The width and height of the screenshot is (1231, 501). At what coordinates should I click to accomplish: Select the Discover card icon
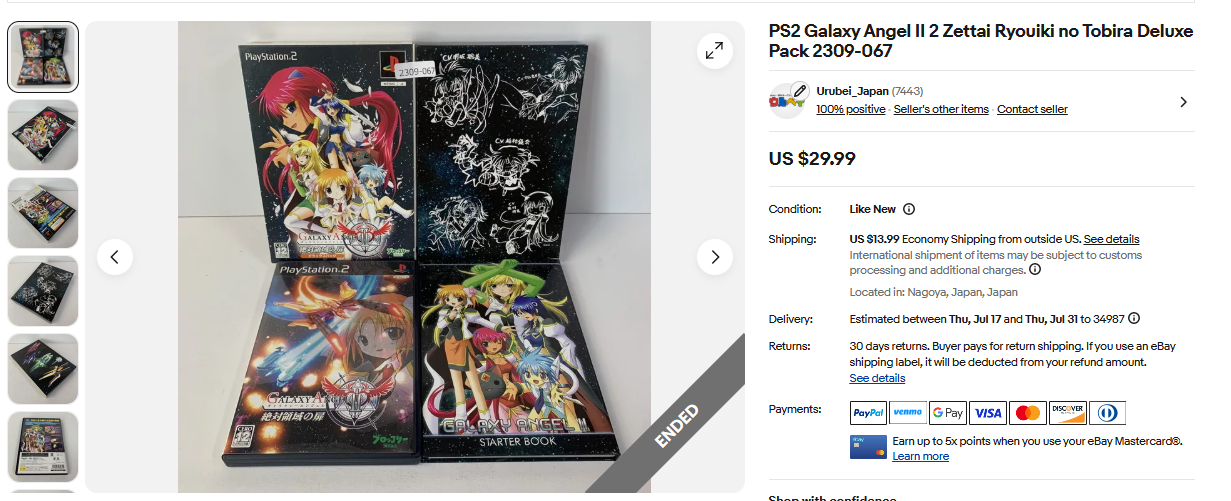pos(1067,413)
